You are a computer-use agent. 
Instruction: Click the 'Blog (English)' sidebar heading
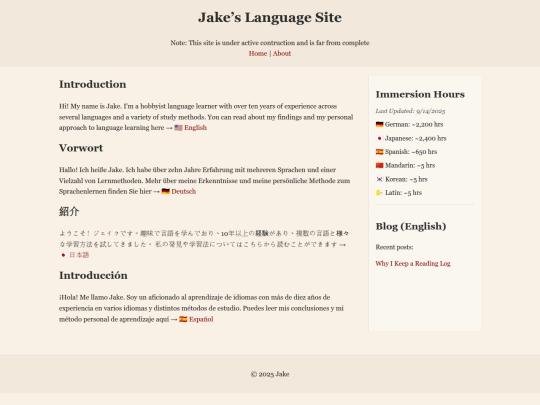[x=411, y=226]
